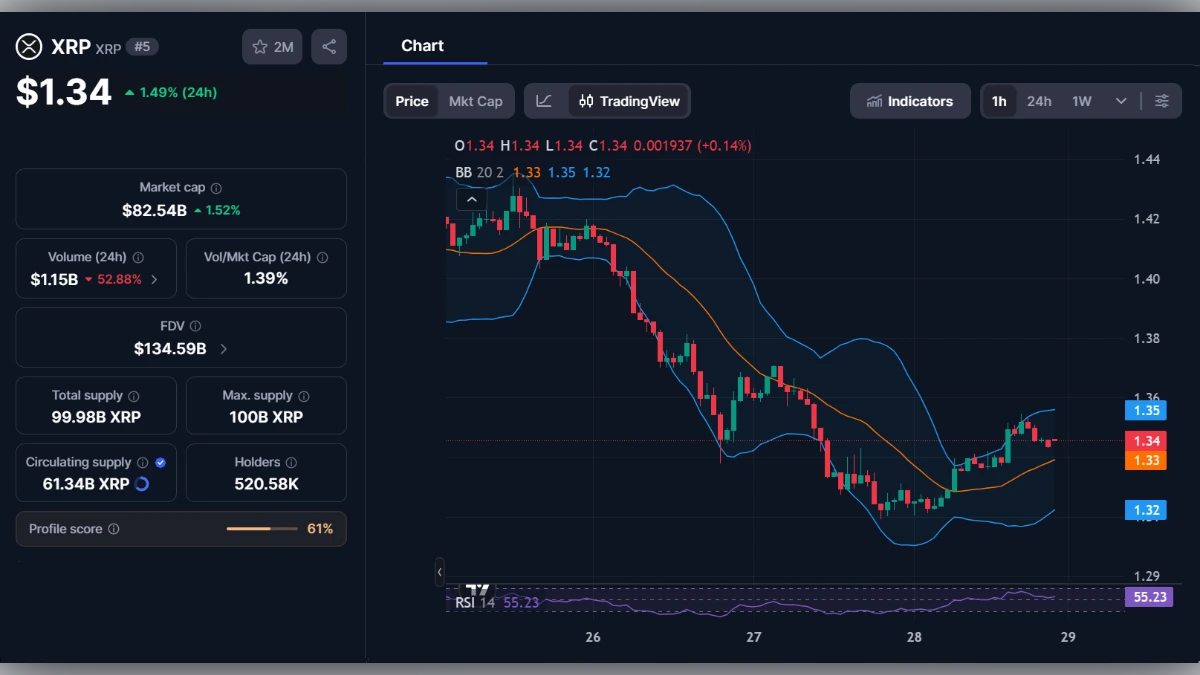
Task: Open the share options icon
Action: tap(329, 47)
